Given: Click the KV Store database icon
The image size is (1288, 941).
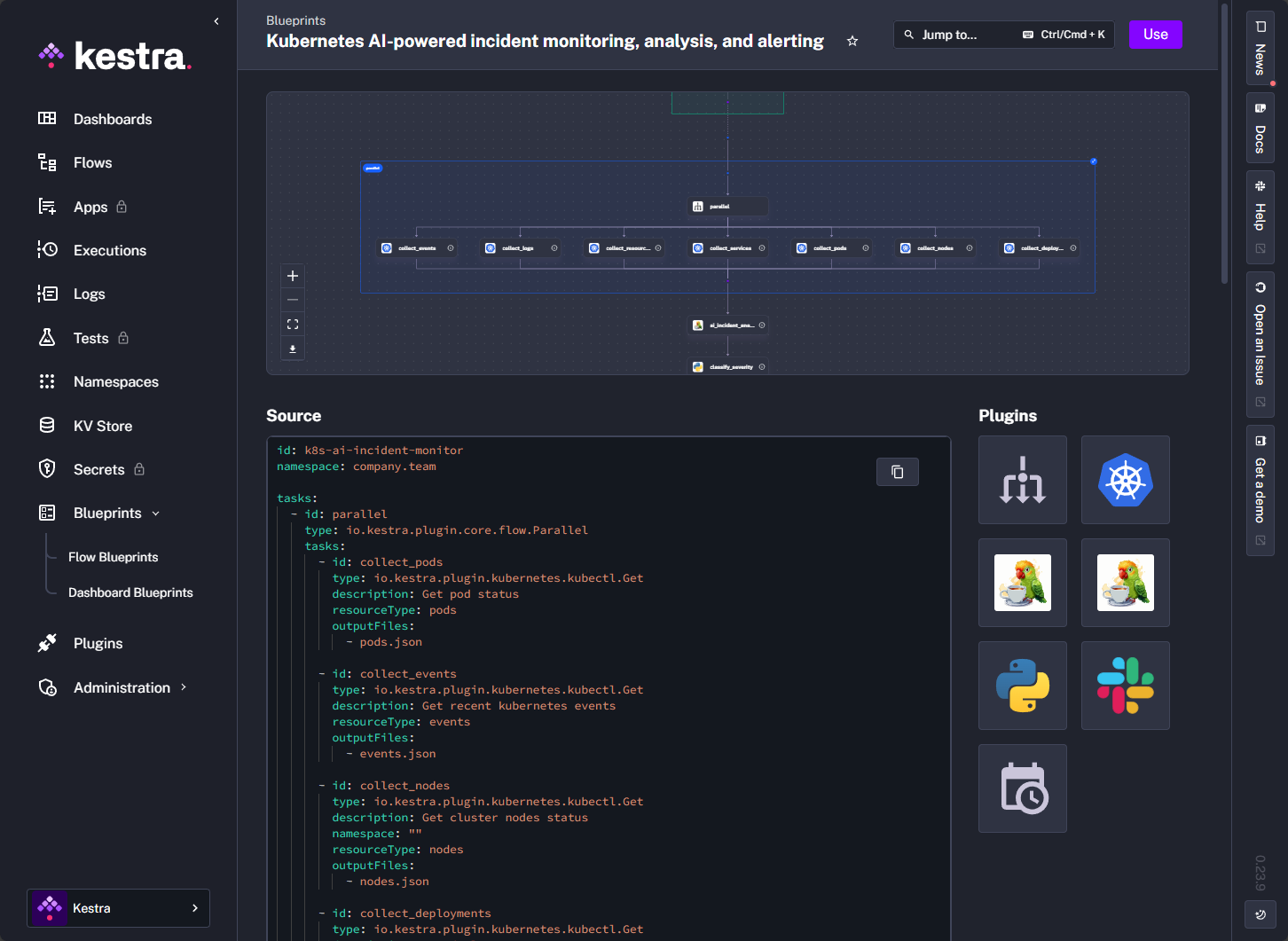Looking at the screenshot, I should click(x=47, y=426).
